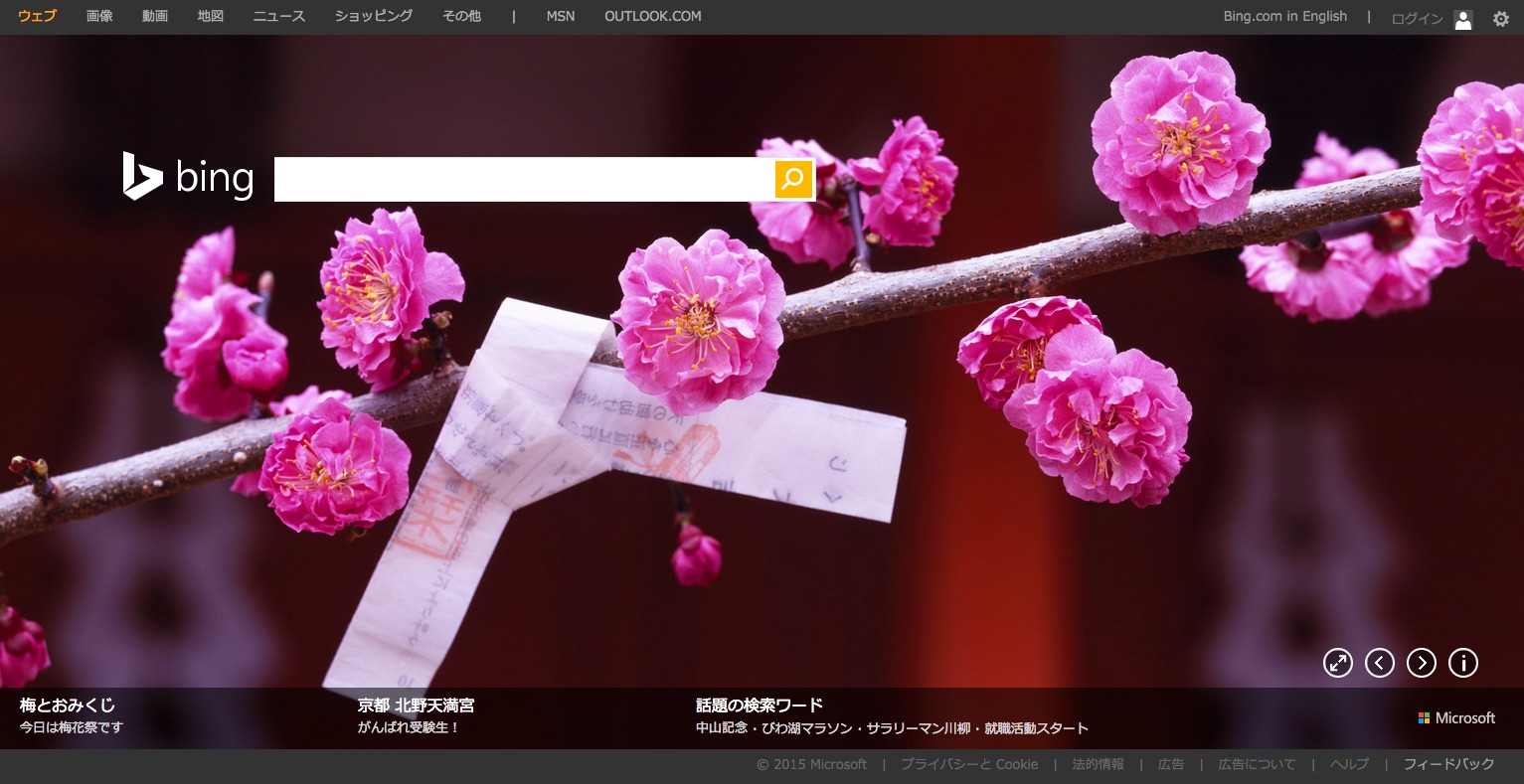The width and height of the screenshot is (1524, 784).
Task: Switch to the 動画 (Videos) tab
Action: 155,16
